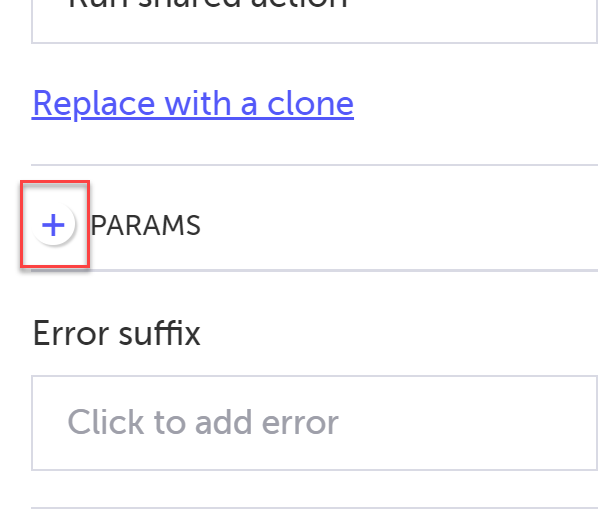
Task: Hit the add-parameter plus icon
Action: pyautogui.click(x=53, y=226)
